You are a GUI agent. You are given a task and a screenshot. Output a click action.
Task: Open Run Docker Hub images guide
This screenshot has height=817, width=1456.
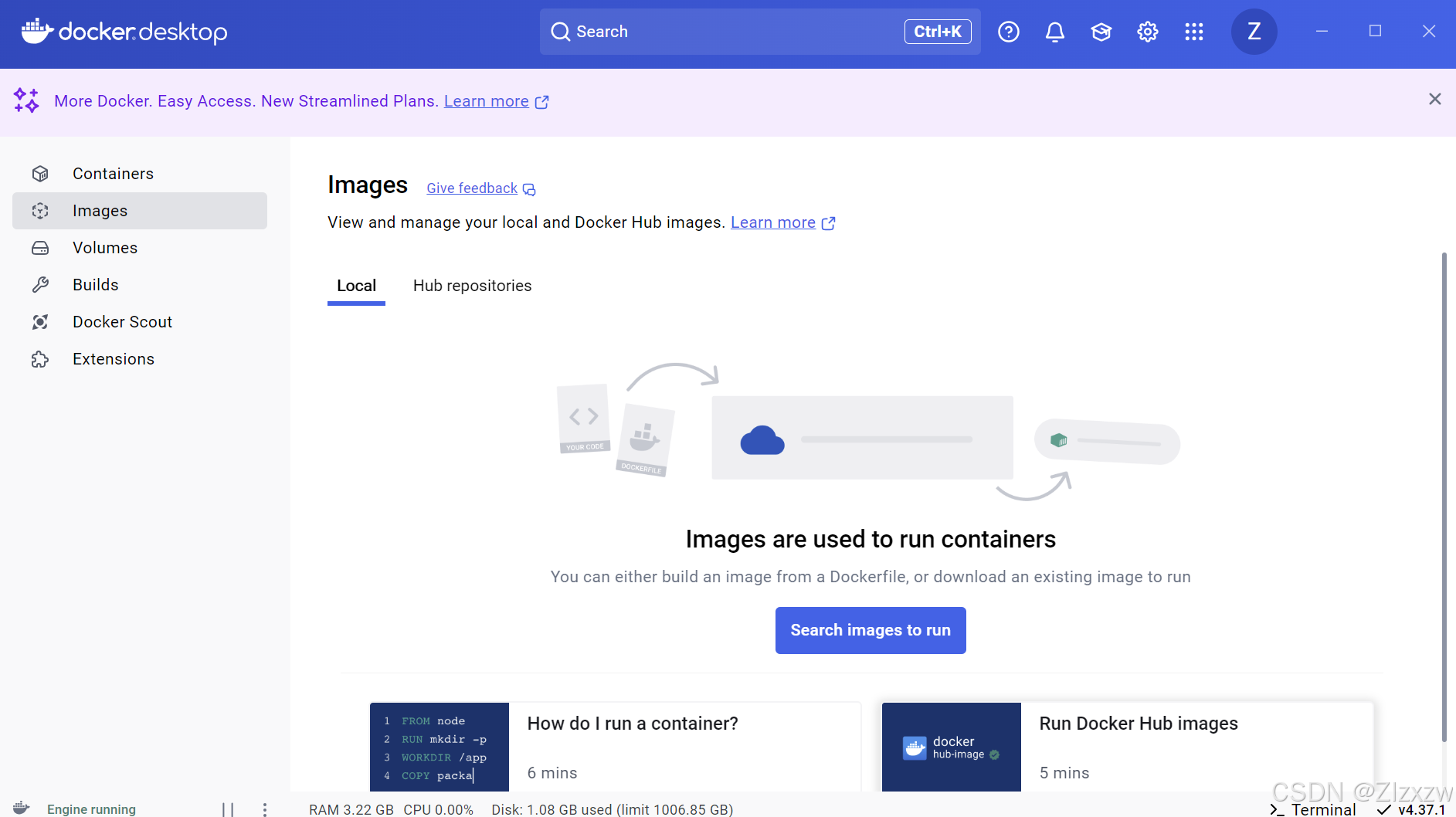pyautogui.click(x=1128, y=747)
